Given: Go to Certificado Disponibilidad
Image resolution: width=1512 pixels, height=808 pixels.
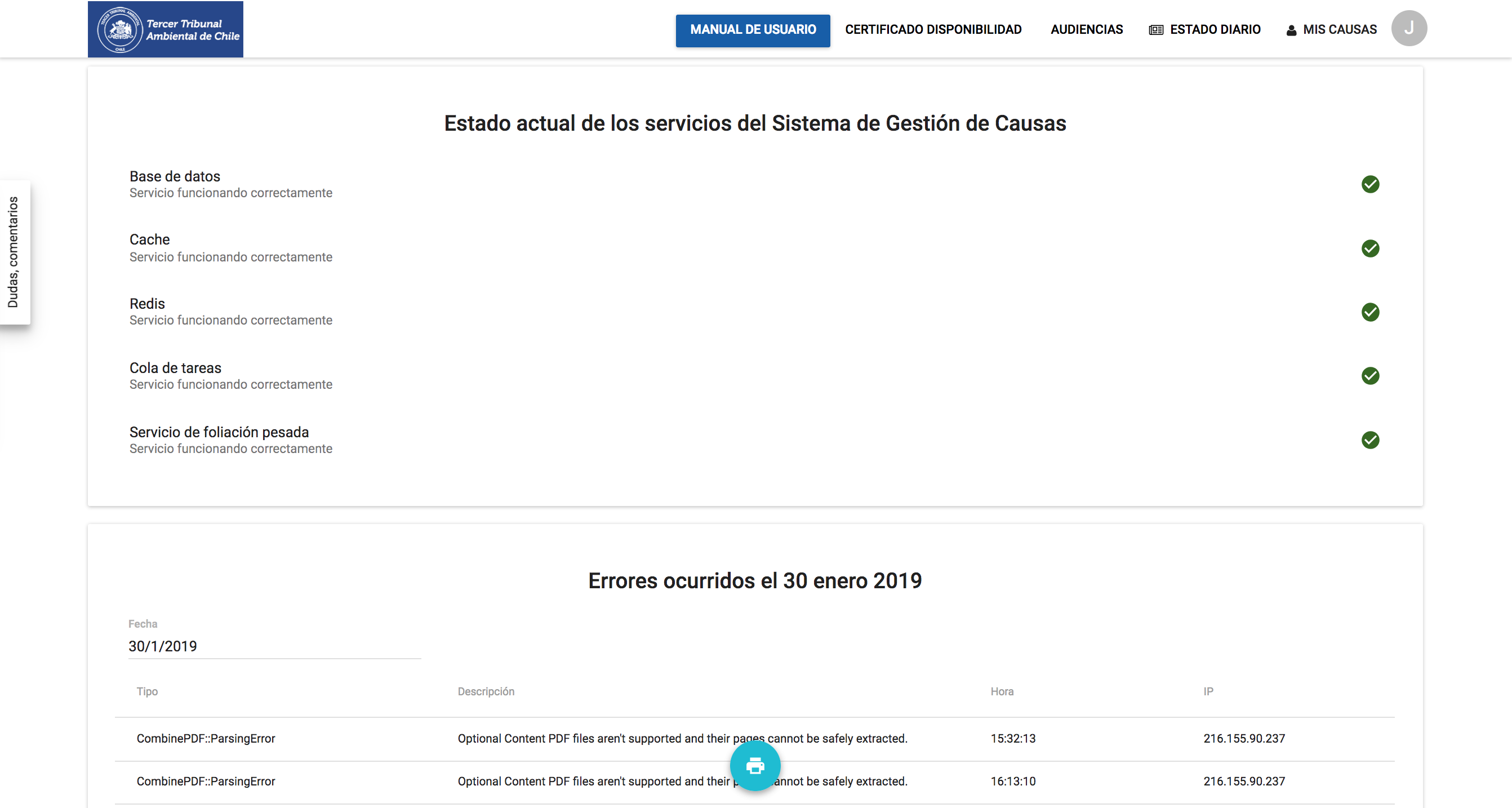Looking at the screenshot, I should 933,30.
